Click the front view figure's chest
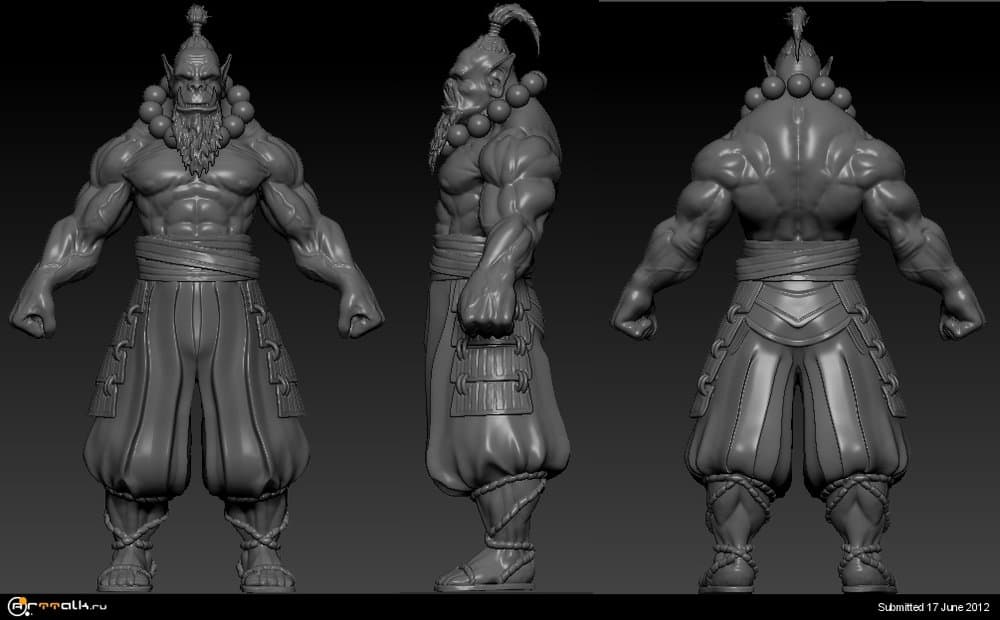Viewport: 1000px width, 620px height. tap(196, 182)
